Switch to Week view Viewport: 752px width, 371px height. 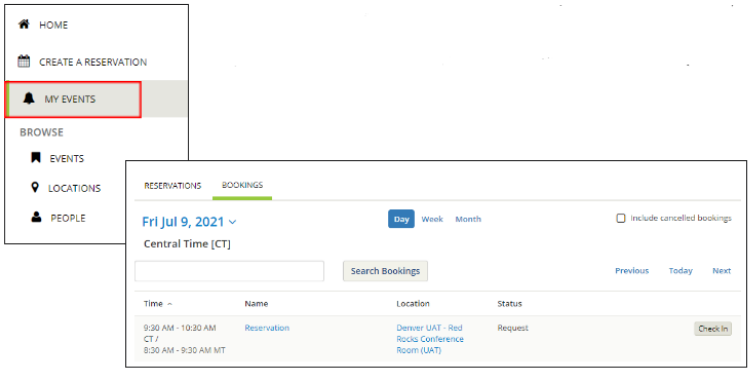click(432, 219)
